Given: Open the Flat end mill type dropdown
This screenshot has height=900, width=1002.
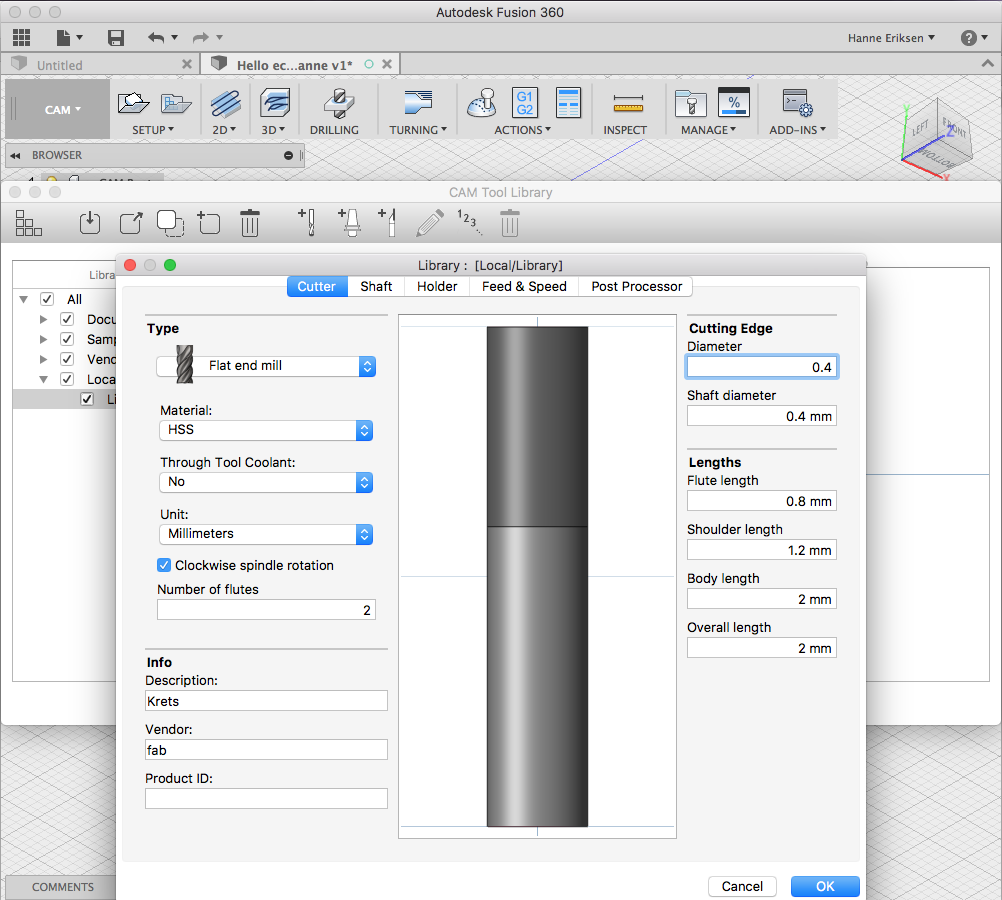Looking at the screenshot, I should 266,366.
